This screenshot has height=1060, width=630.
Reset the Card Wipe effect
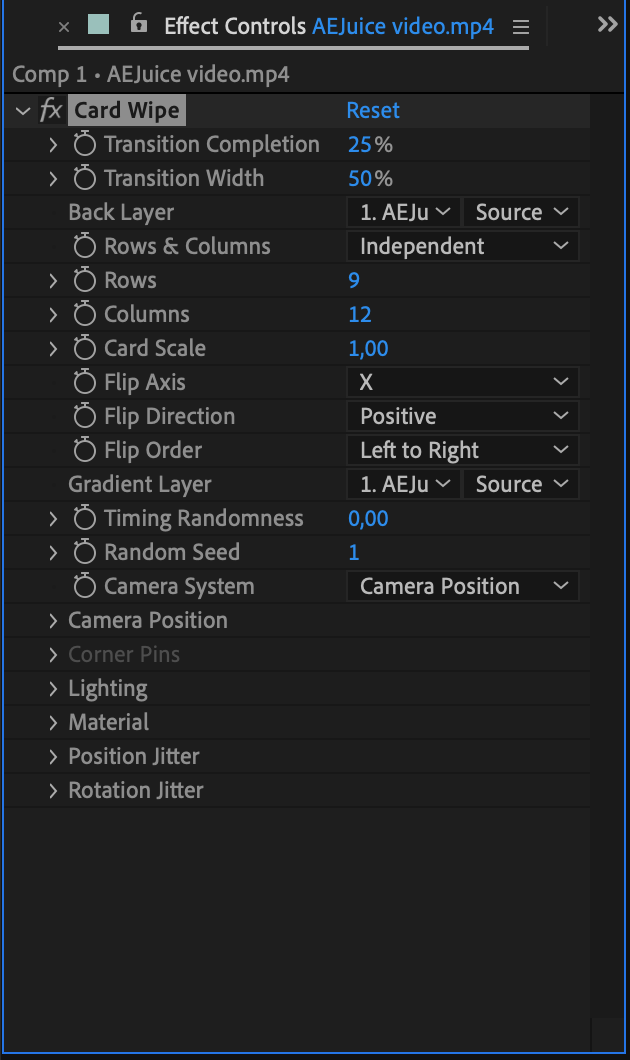click(x=373, y=111)
